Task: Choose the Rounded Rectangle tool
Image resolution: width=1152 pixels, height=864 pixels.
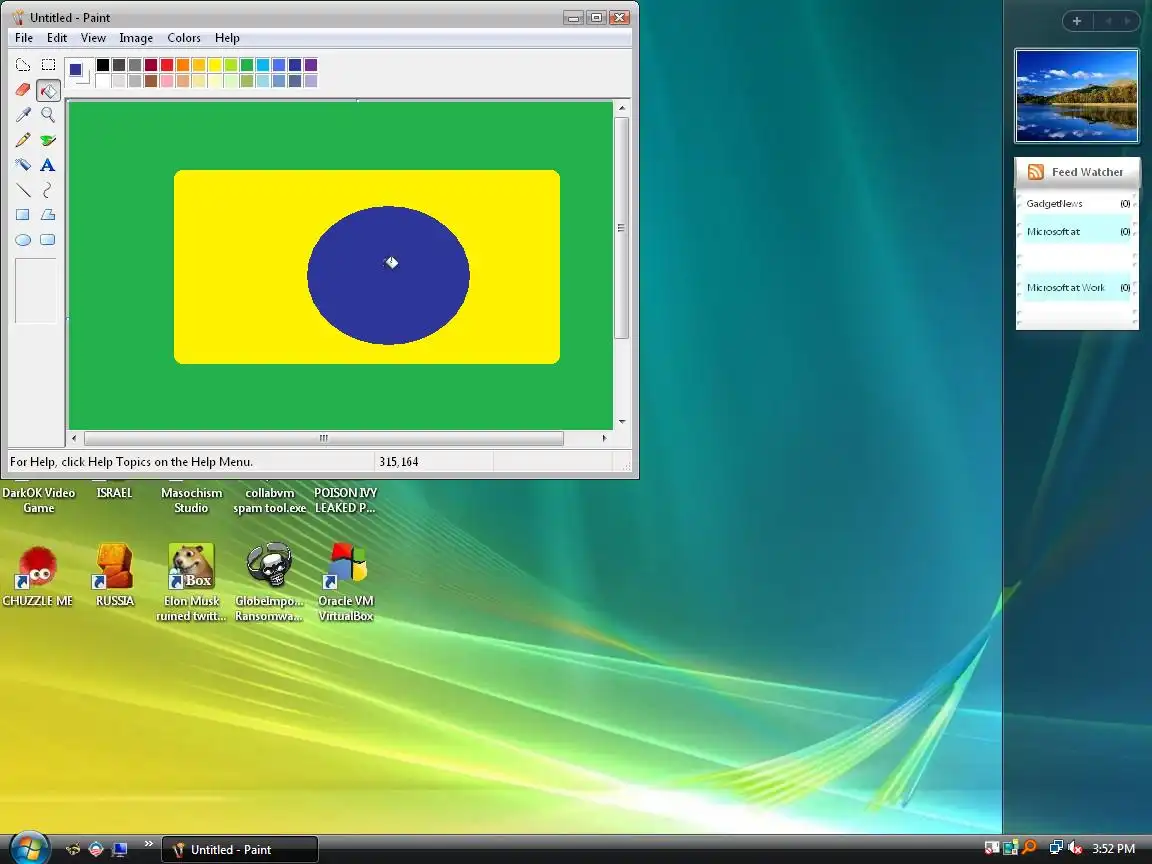Action: [x=48, y=240]
